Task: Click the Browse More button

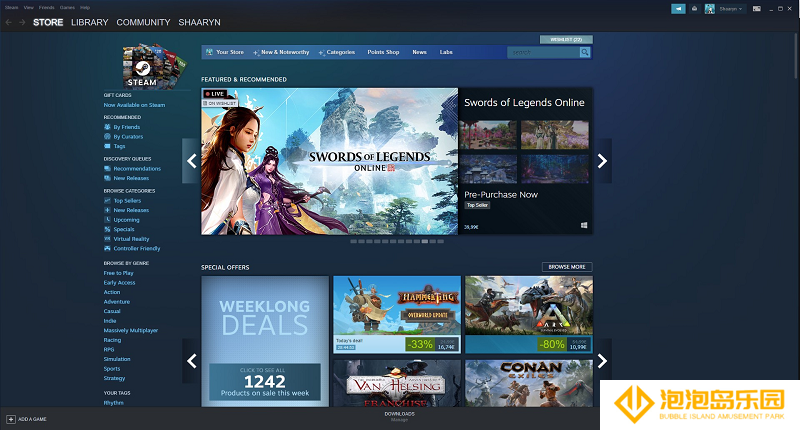Action: pos(567,267)
